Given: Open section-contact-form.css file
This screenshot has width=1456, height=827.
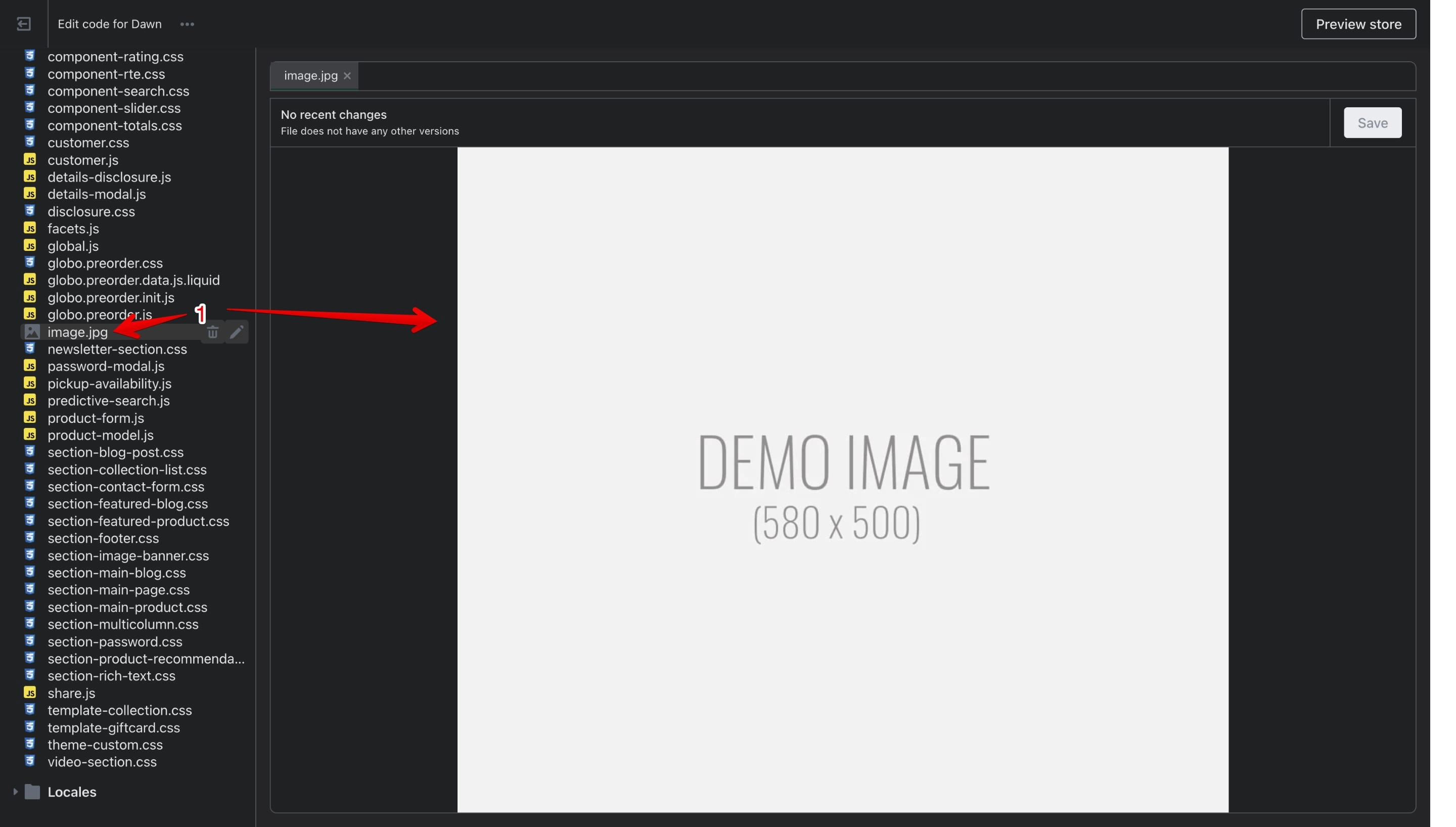Looking at the screenshot, I should pyautogui.click(x=125, y=487).
